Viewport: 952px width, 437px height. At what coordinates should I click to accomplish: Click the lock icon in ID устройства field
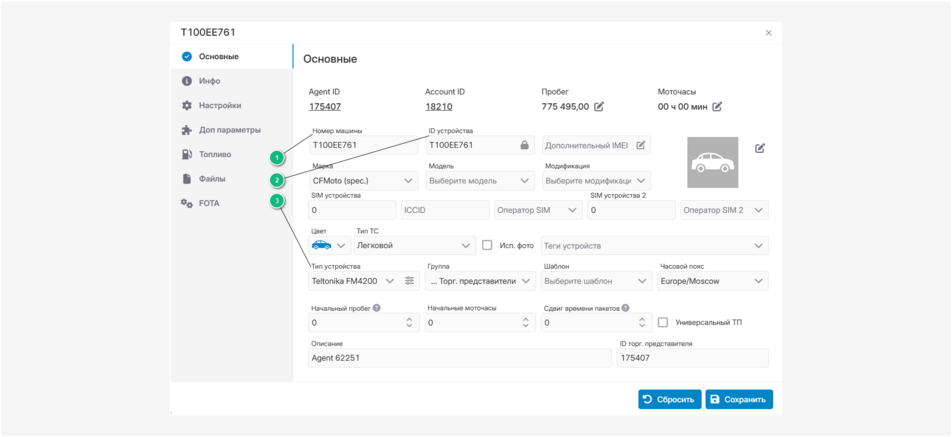pos(524,145)
